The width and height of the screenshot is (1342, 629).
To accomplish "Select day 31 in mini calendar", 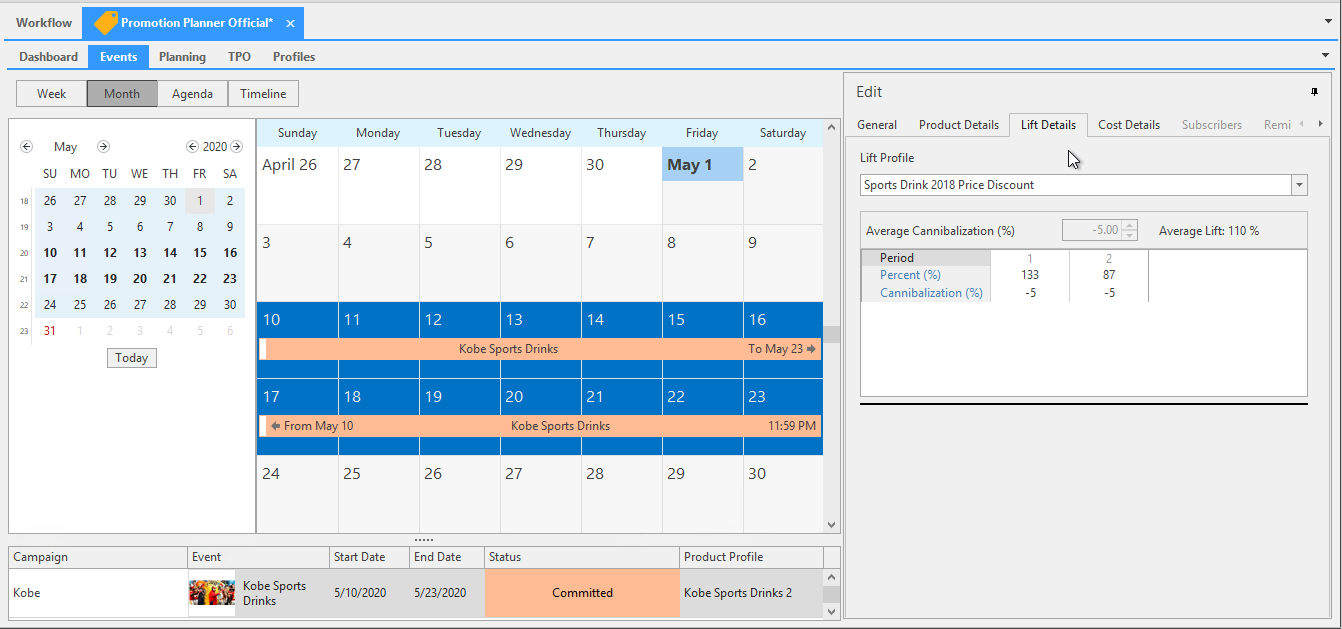I will [x=50, y=331].
